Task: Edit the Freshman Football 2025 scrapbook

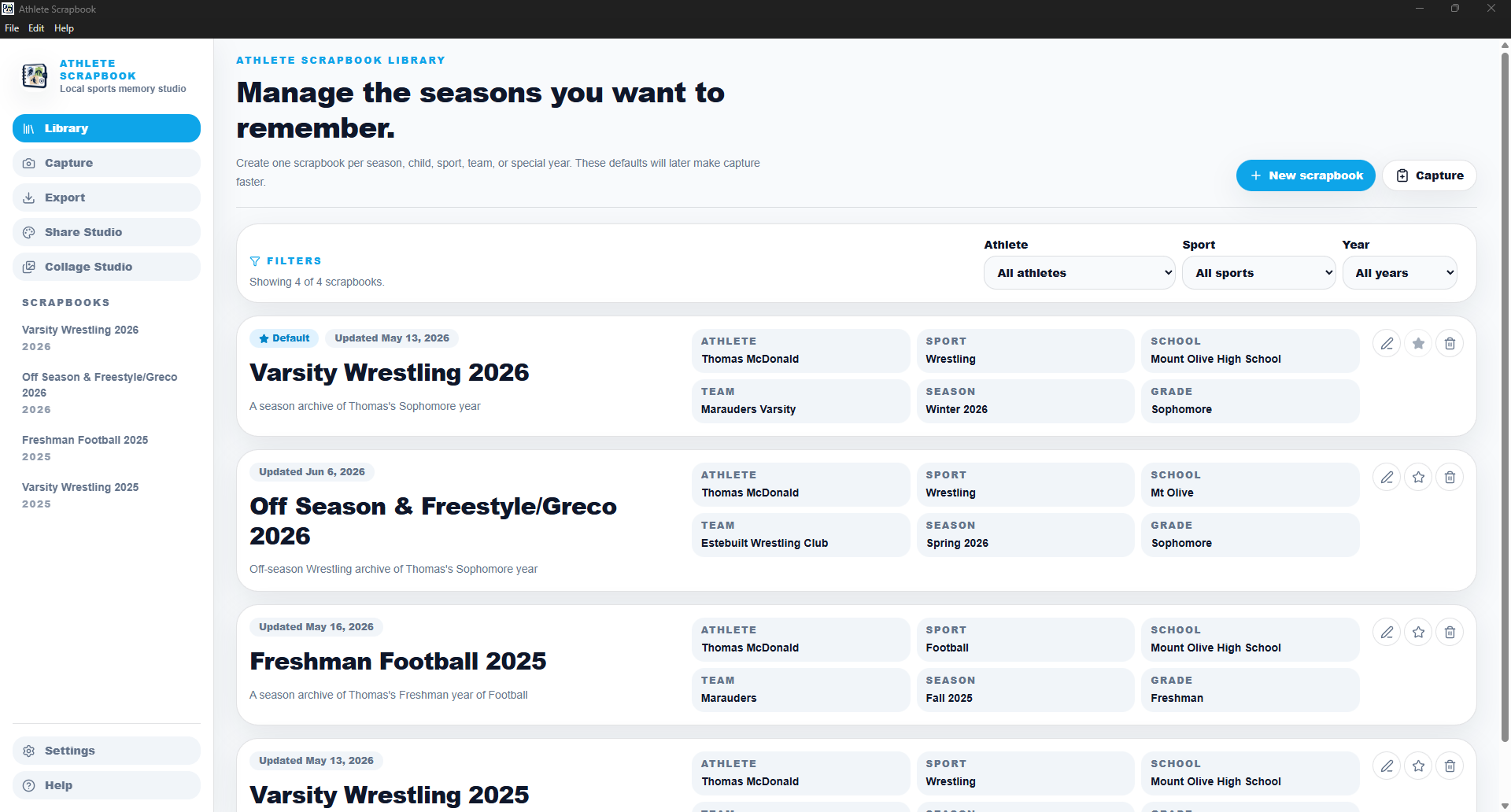Action: click(x=1387, y=632)
